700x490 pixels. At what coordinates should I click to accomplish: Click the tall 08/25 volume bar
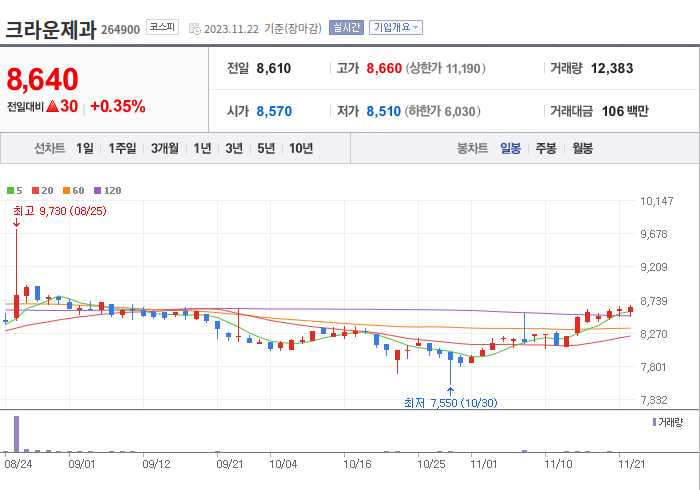pos(17,434)
